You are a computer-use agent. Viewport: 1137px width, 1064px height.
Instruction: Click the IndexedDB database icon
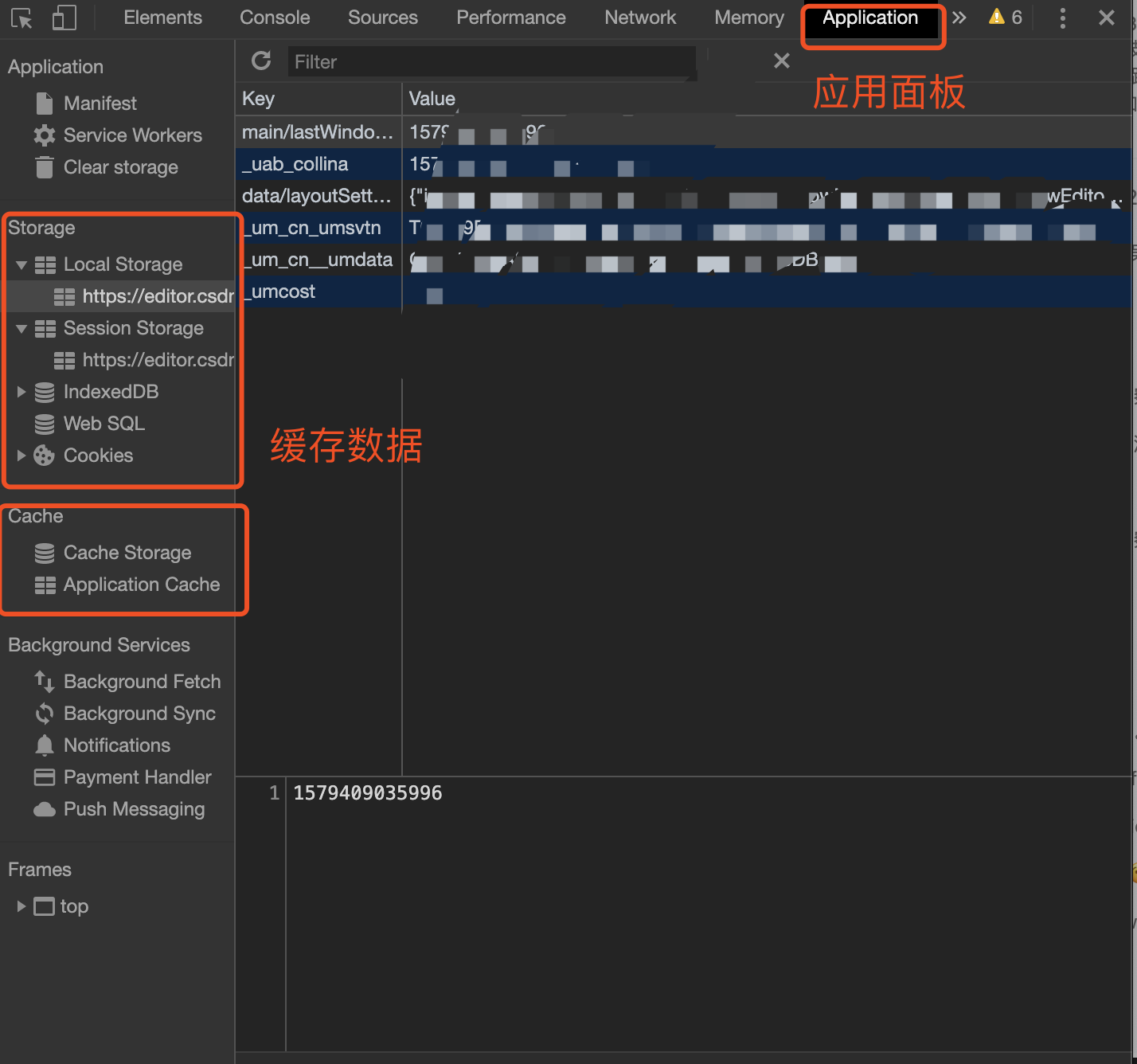(45, 392)
